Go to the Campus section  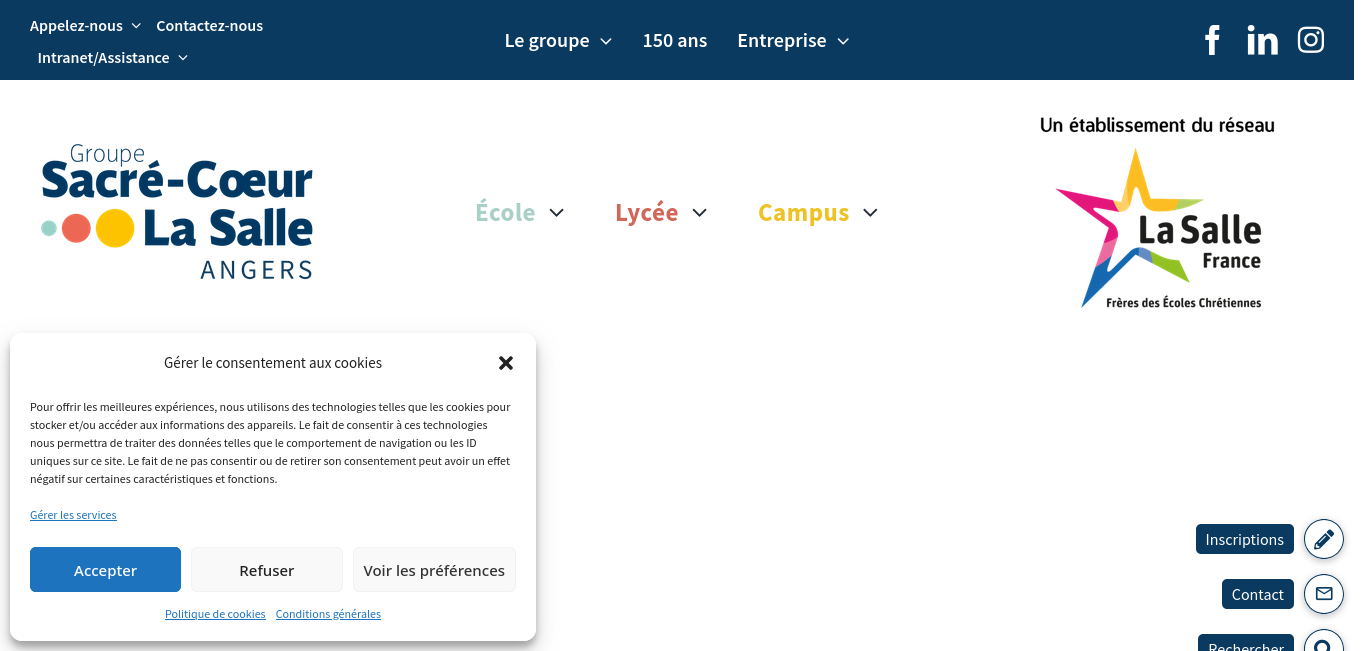[x=804, y=213]
